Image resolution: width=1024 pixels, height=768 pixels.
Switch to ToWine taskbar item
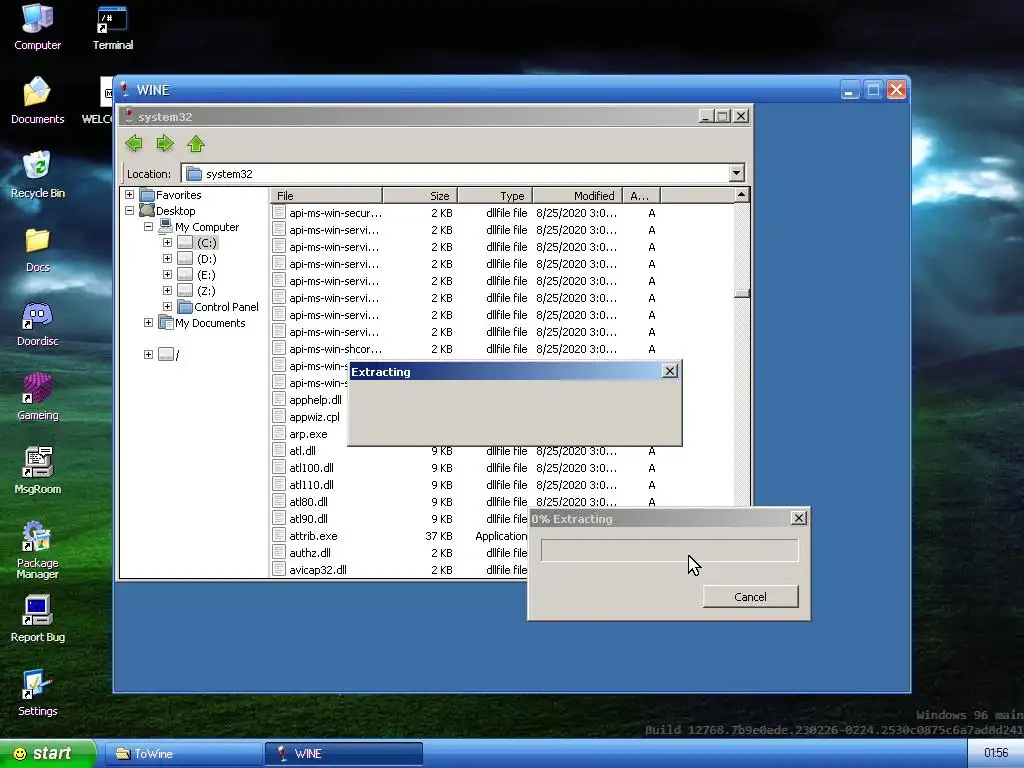[183, 754]
